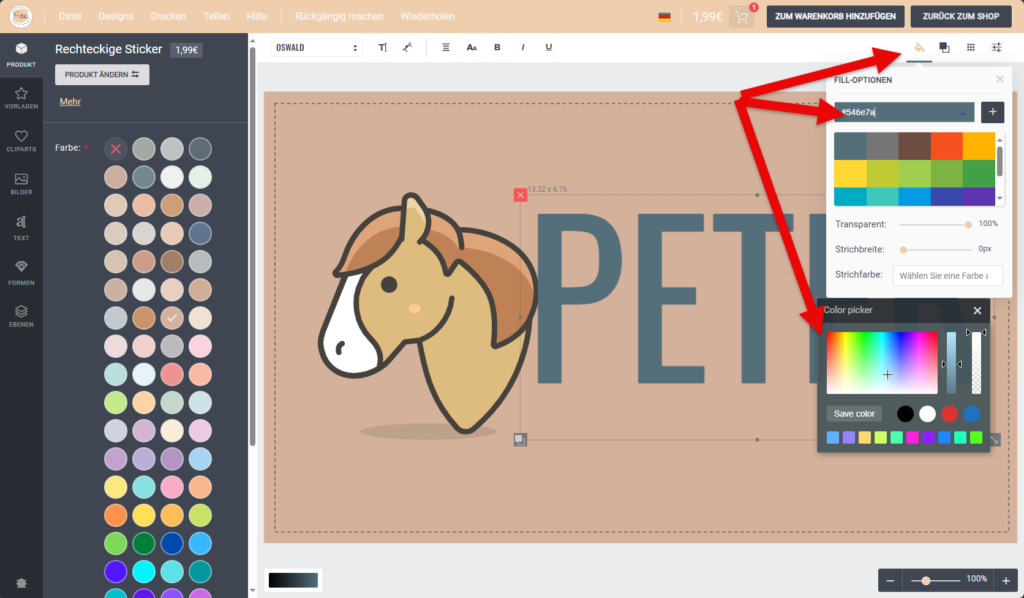Image resolution: width=1024 pixels, height=598 pixels.
Task: Open the Drucken menu
Action: coord(168,17)
